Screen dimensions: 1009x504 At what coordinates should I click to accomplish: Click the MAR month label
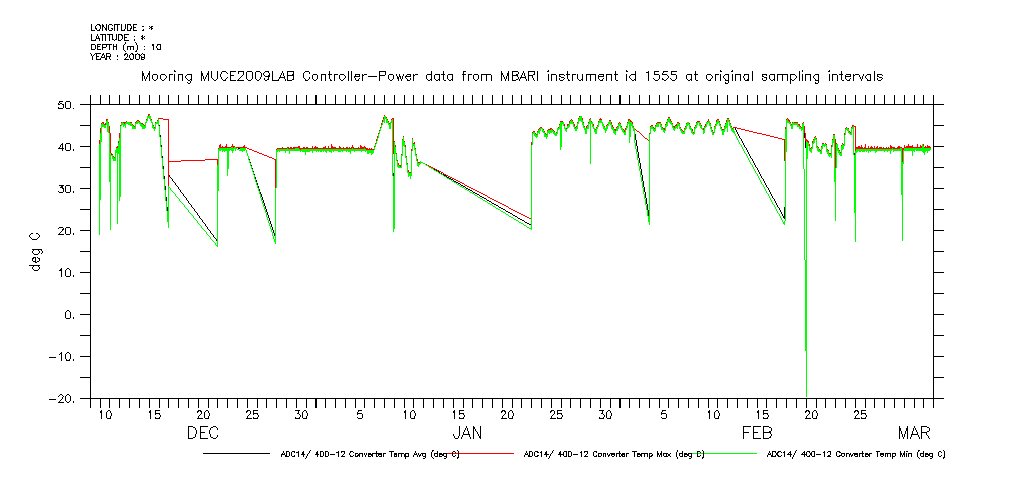coord(914,433)
